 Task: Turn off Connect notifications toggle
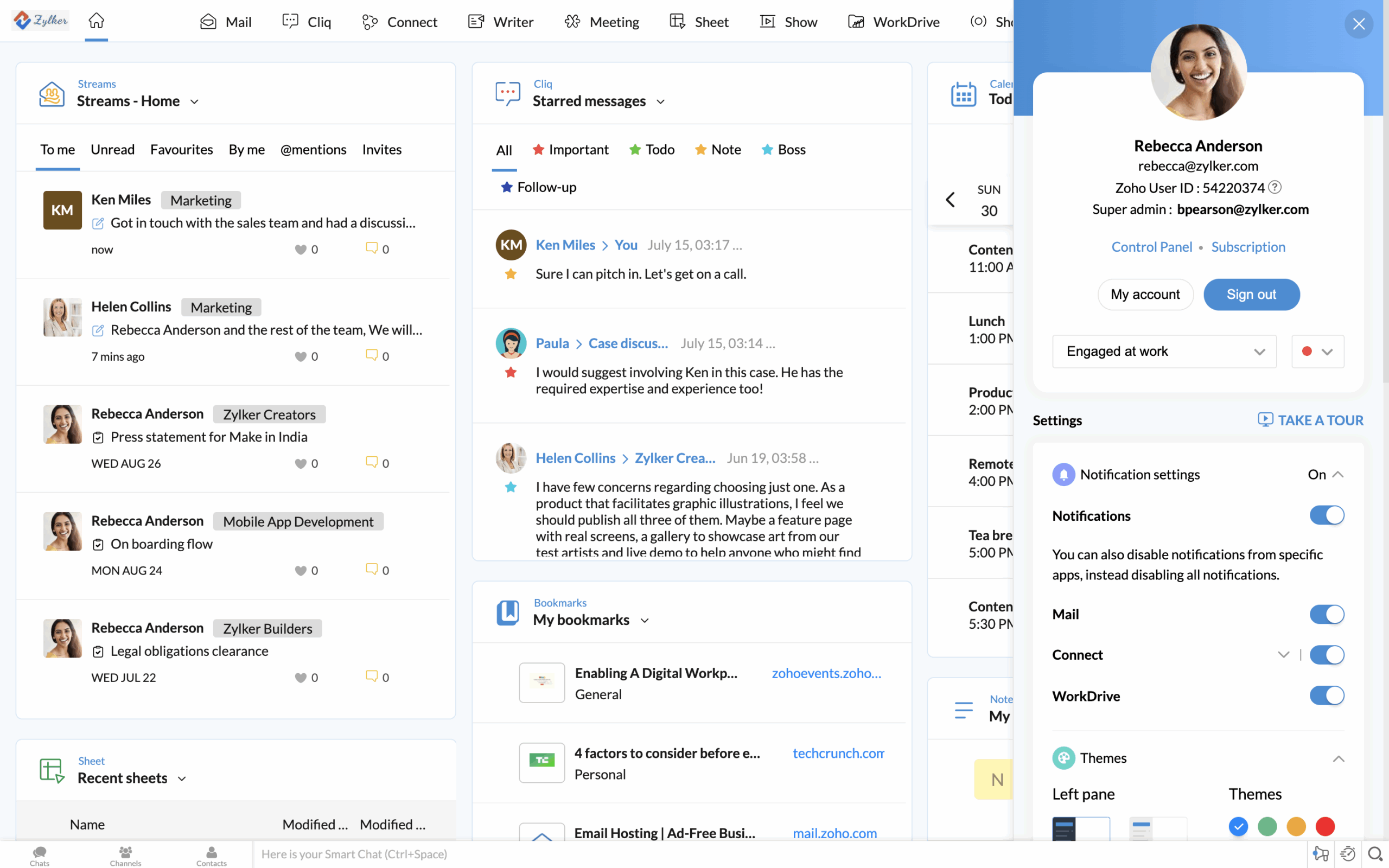pyautogui.click(x=1327, y=655)
